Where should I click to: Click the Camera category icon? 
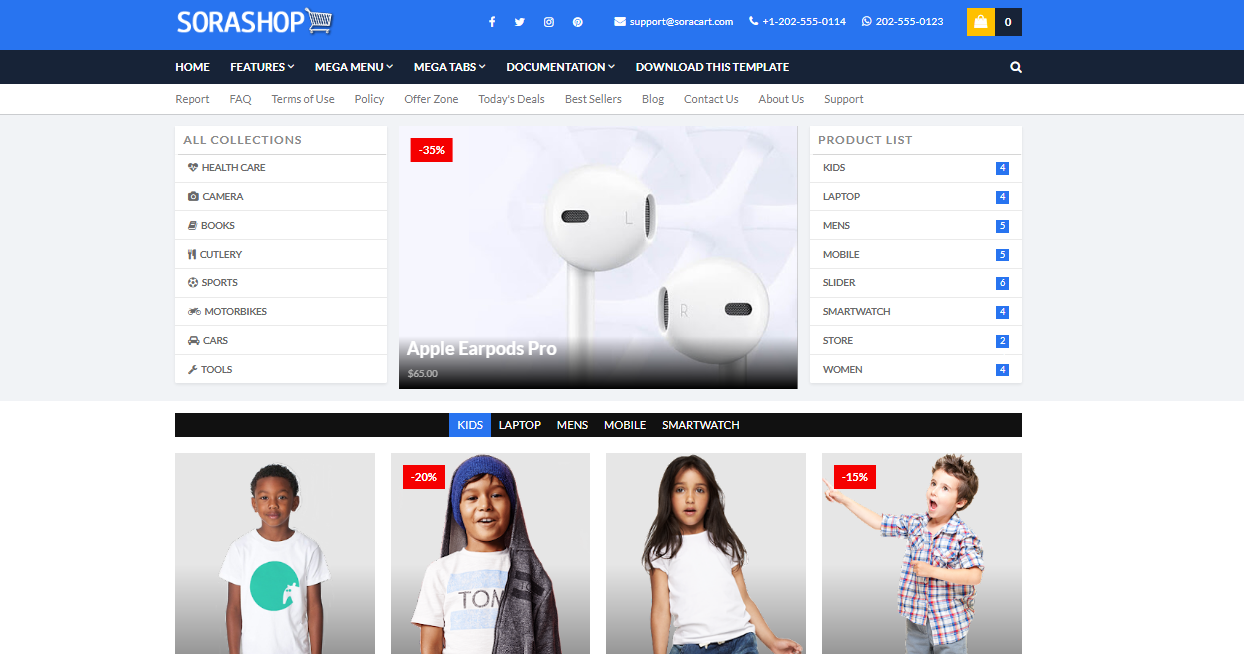[193, 197]
